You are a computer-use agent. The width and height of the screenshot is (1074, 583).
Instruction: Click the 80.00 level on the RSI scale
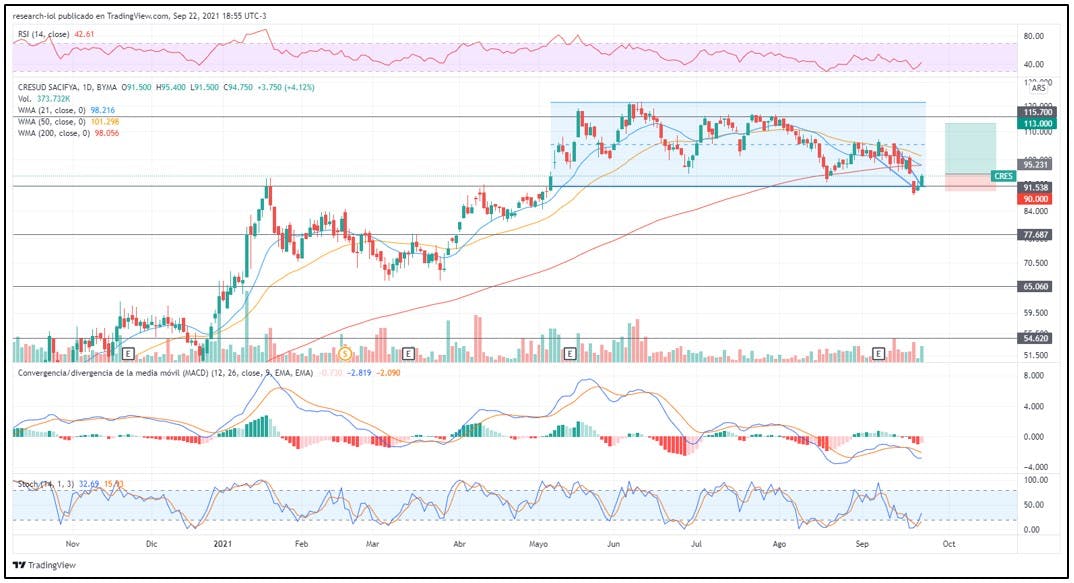1034,36
